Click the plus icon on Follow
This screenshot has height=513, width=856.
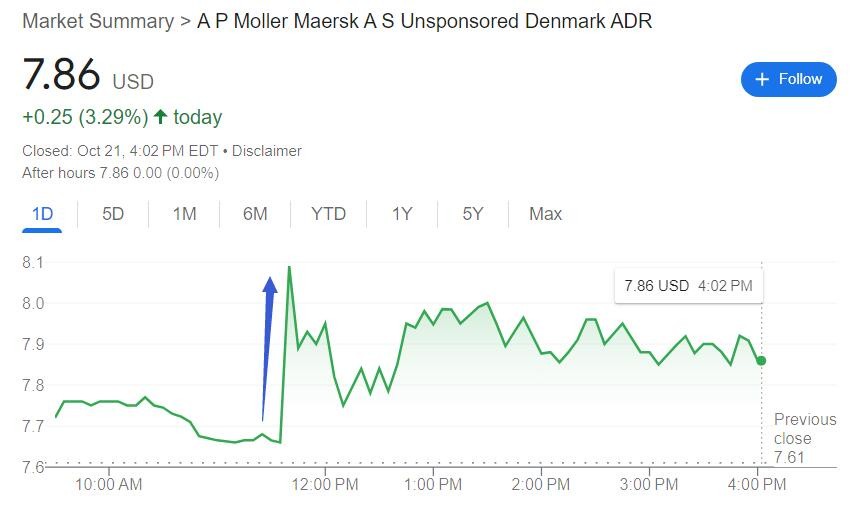pos(762,79)
